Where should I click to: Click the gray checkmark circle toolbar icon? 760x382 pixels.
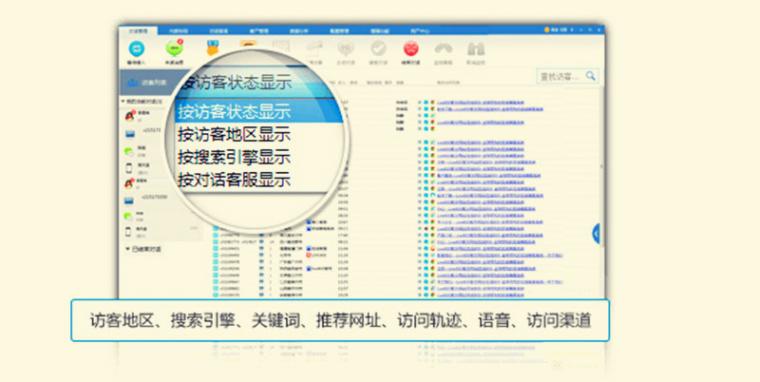click(378, 48)
